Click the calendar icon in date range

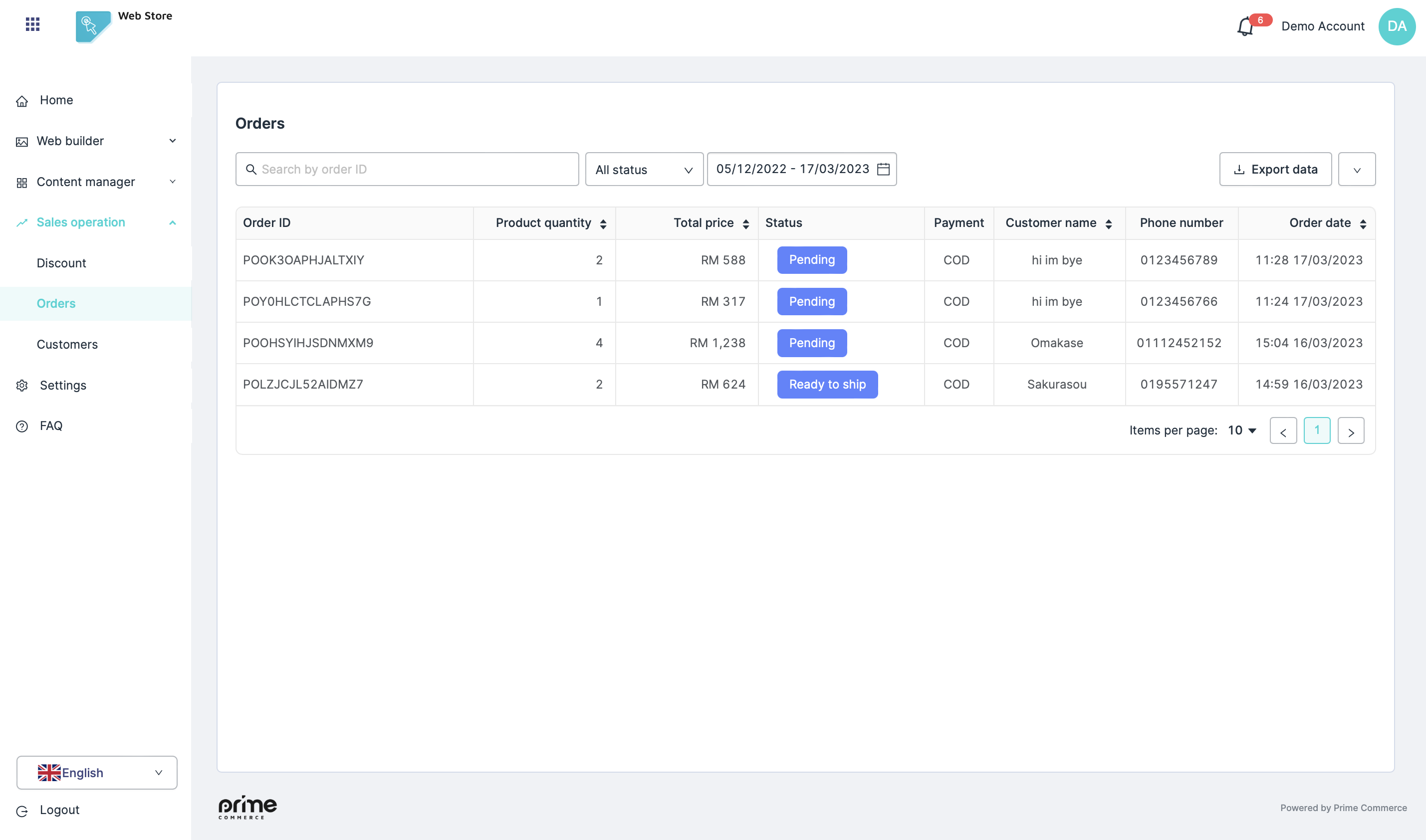tap(883, 169)
